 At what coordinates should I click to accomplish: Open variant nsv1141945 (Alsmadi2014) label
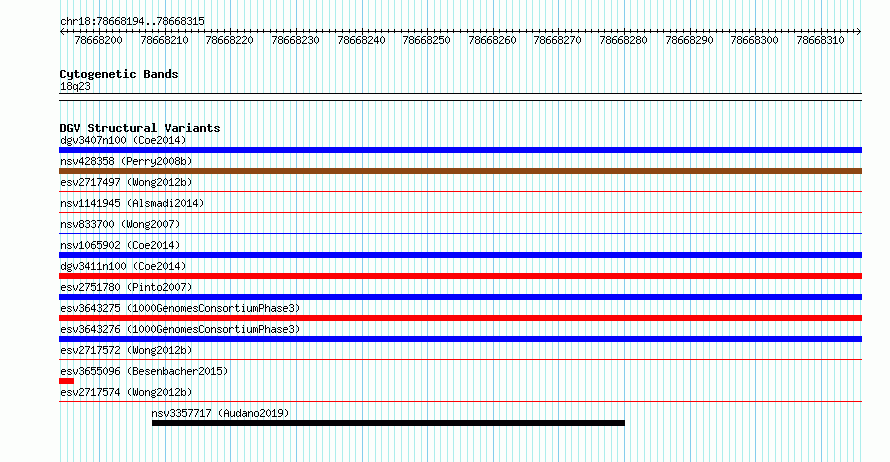pyautogui.click(x=132, y=203)
